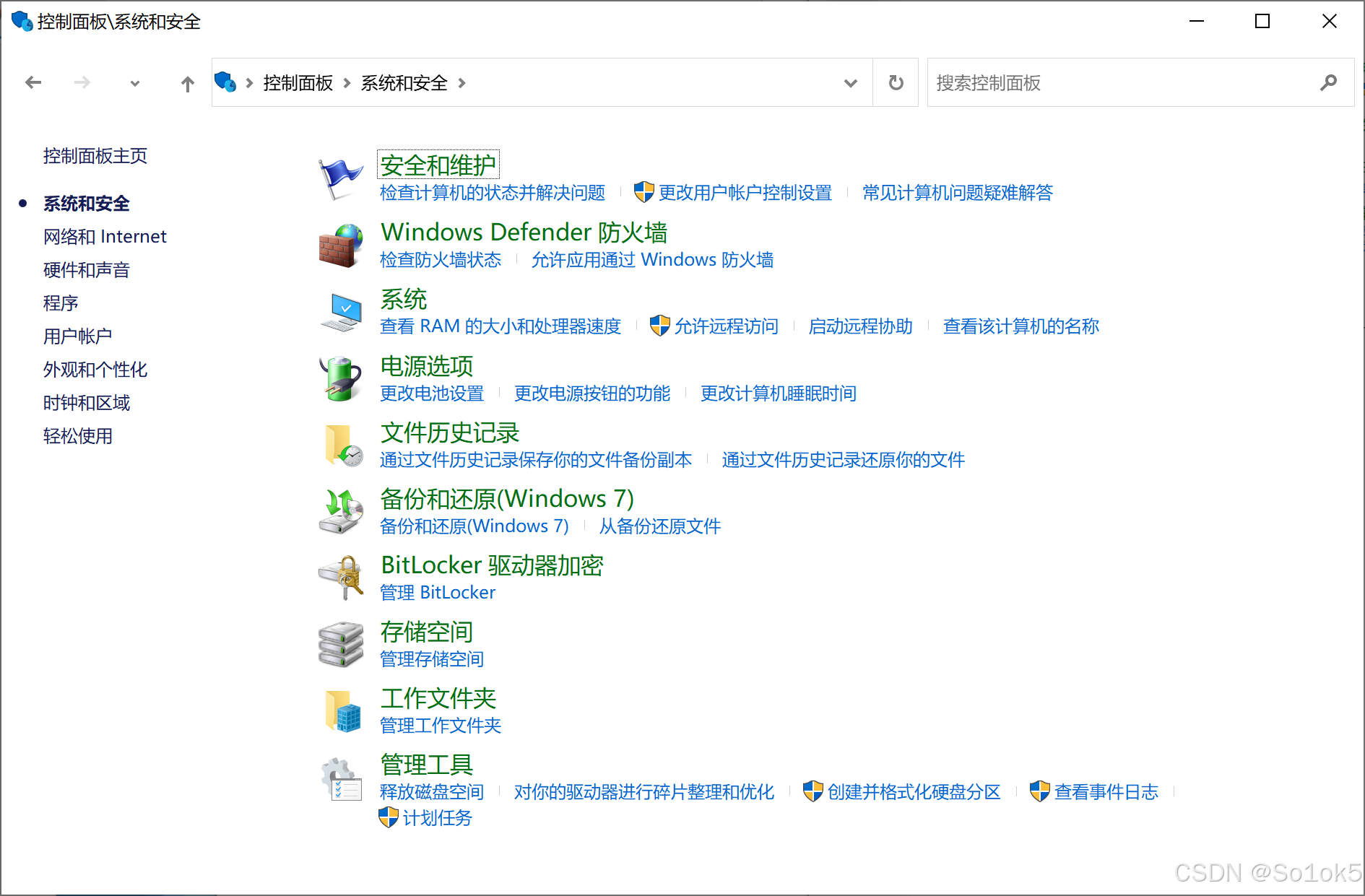Click the Control Panel icon in address bar
The width and height of the screenshot is (1365, 896).
(x=225, y=82)
